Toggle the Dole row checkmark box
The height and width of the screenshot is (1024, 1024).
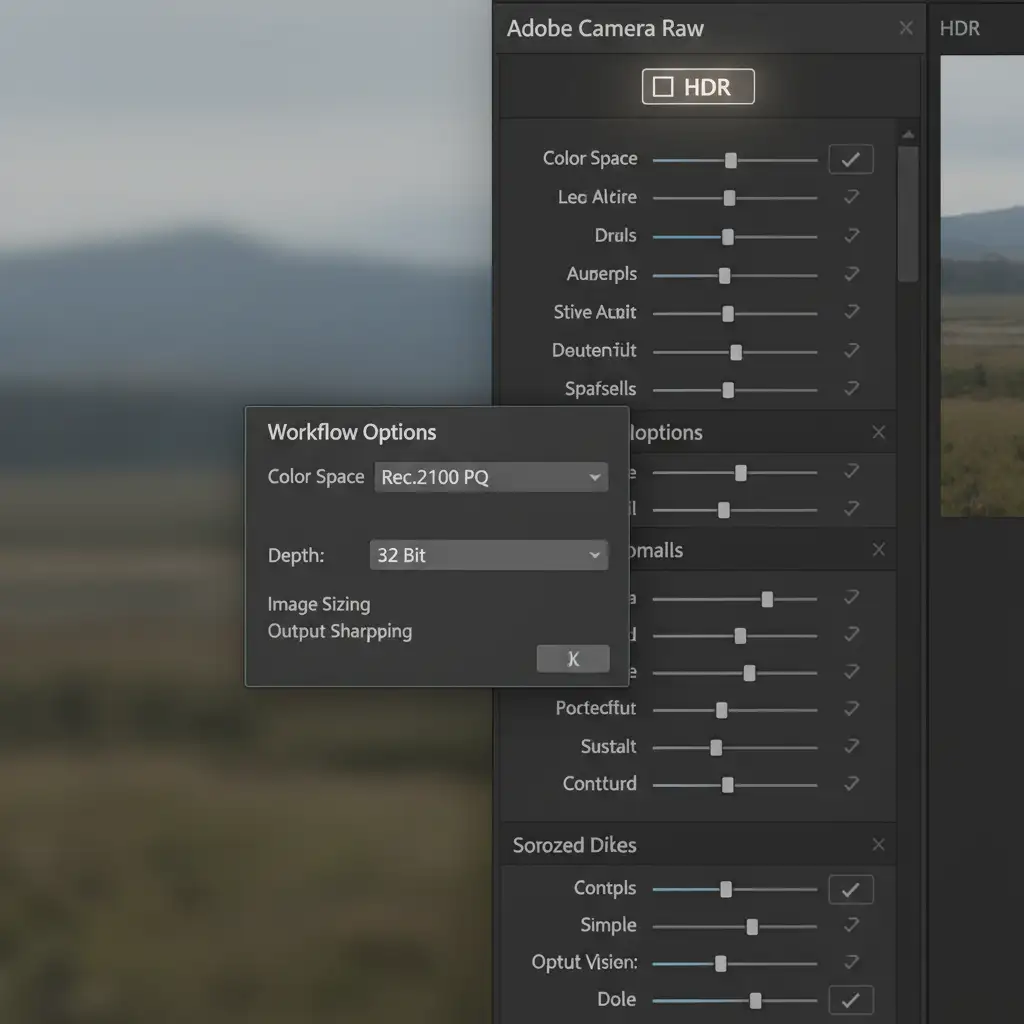(850, 1000)
